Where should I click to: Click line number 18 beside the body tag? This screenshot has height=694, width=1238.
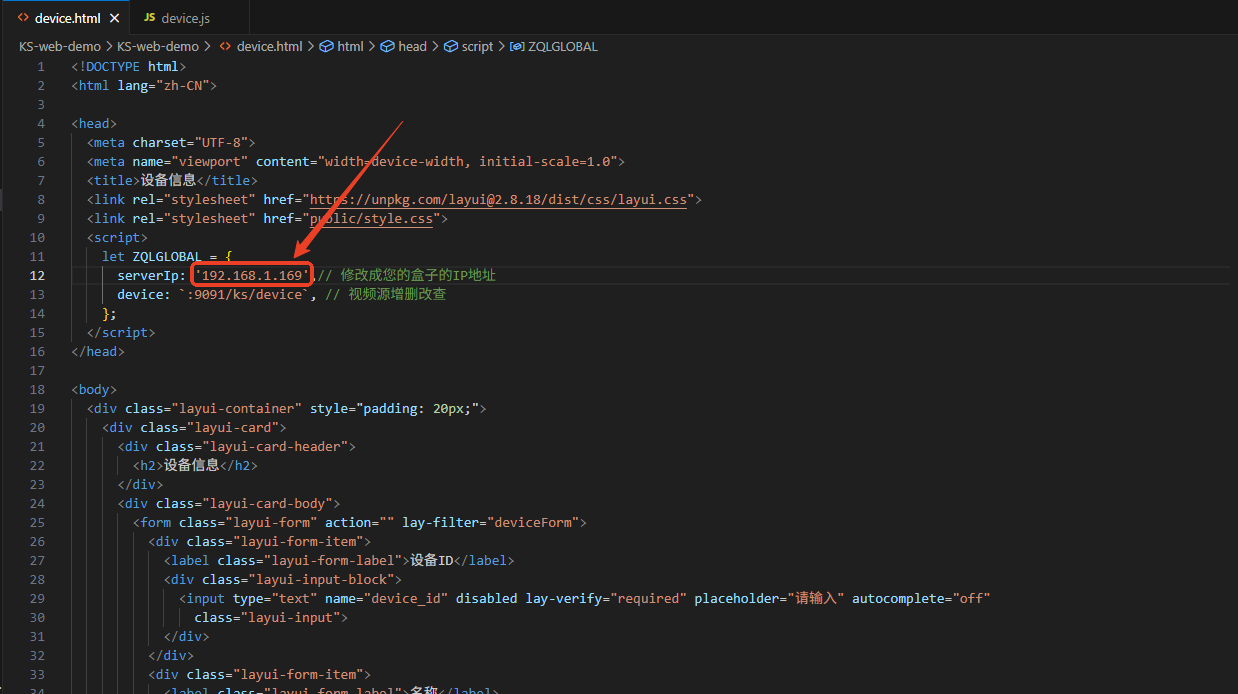point(38,390)
